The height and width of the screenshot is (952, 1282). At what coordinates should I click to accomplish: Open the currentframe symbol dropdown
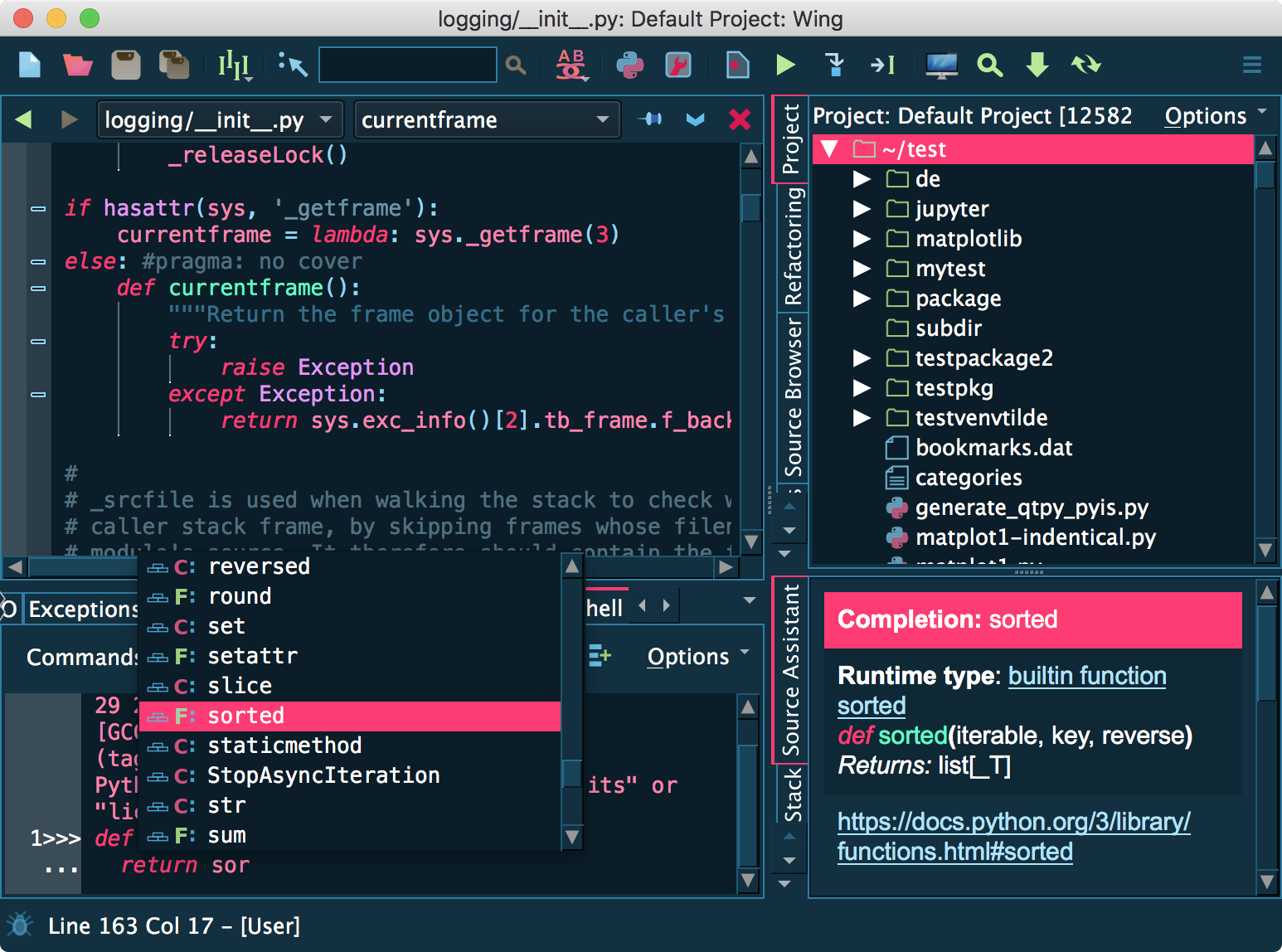[488, 120]
